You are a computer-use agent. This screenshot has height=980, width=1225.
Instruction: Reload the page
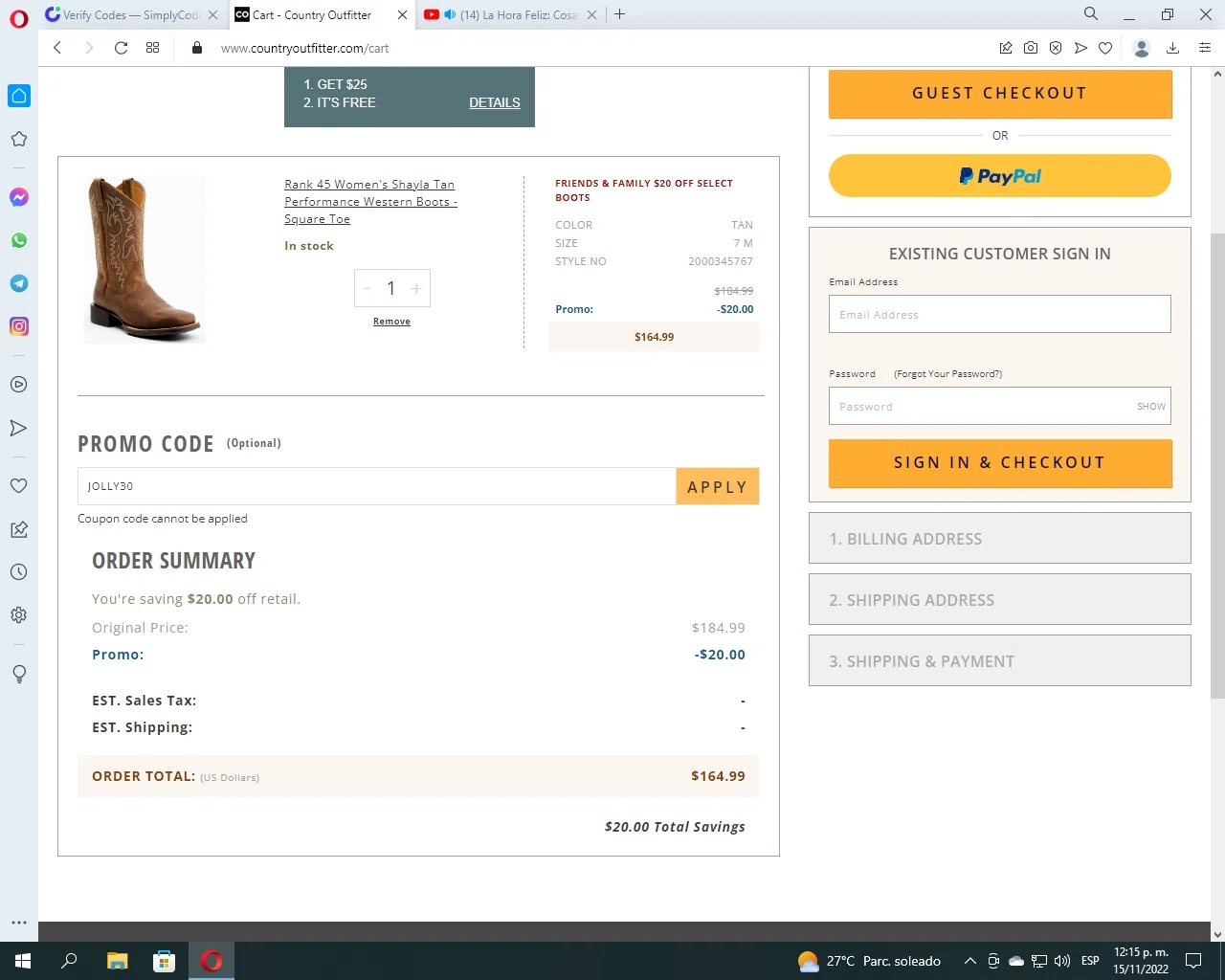121,48
